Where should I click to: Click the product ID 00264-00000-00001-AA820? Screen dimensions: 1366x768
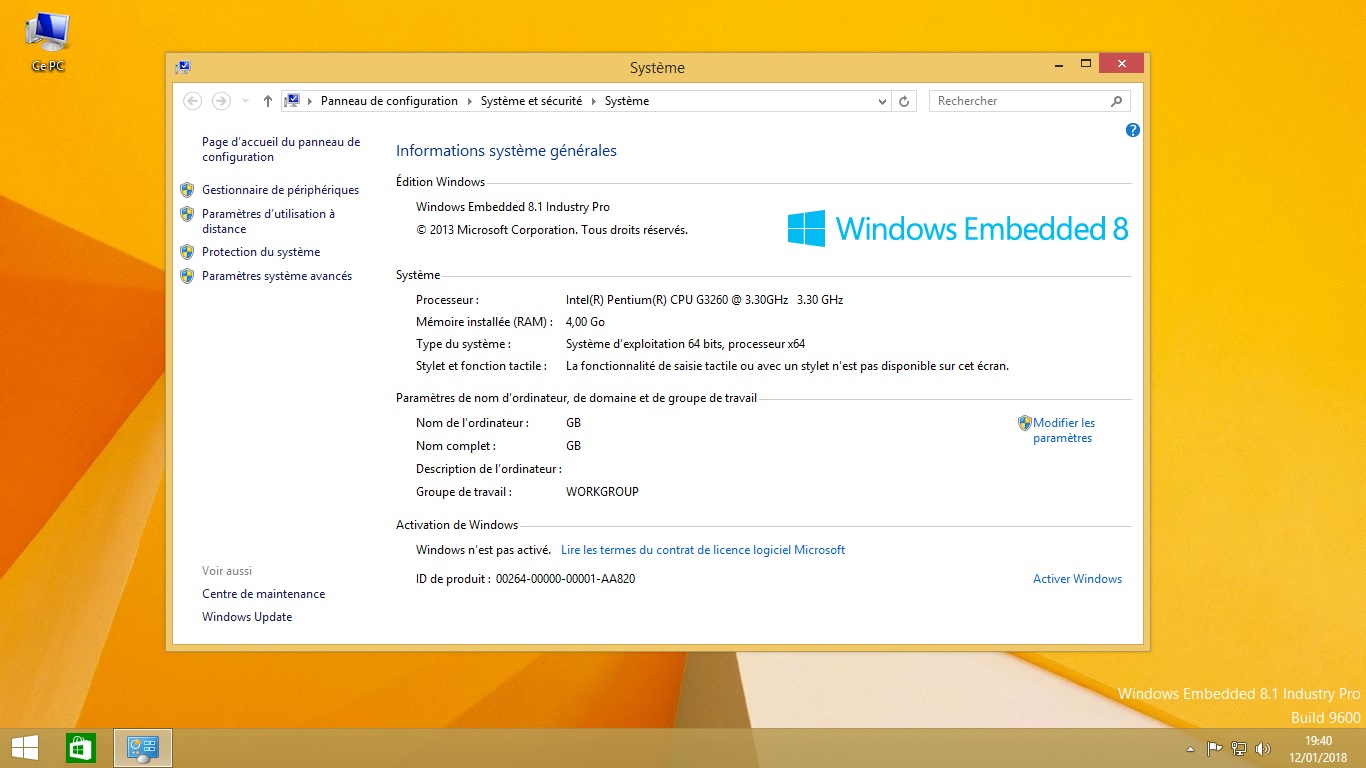pos(566,579)
